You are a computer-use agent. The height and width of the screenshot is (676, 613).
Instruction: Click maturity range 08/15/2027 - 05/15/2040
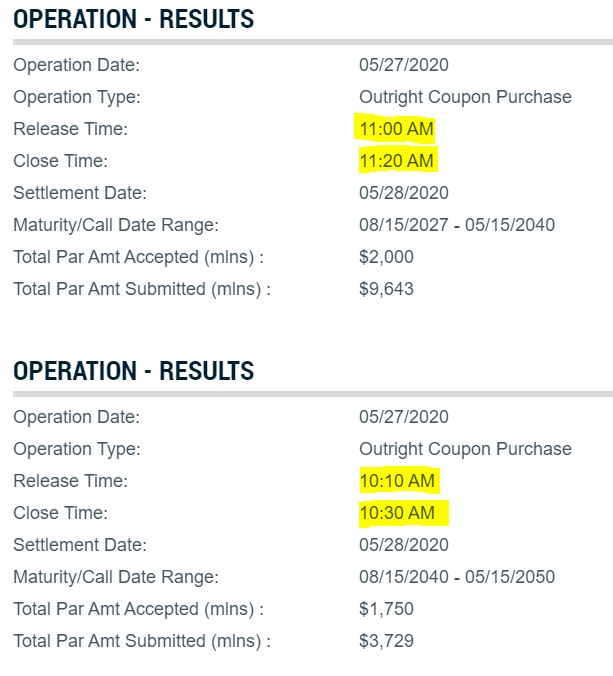point(457,225)
